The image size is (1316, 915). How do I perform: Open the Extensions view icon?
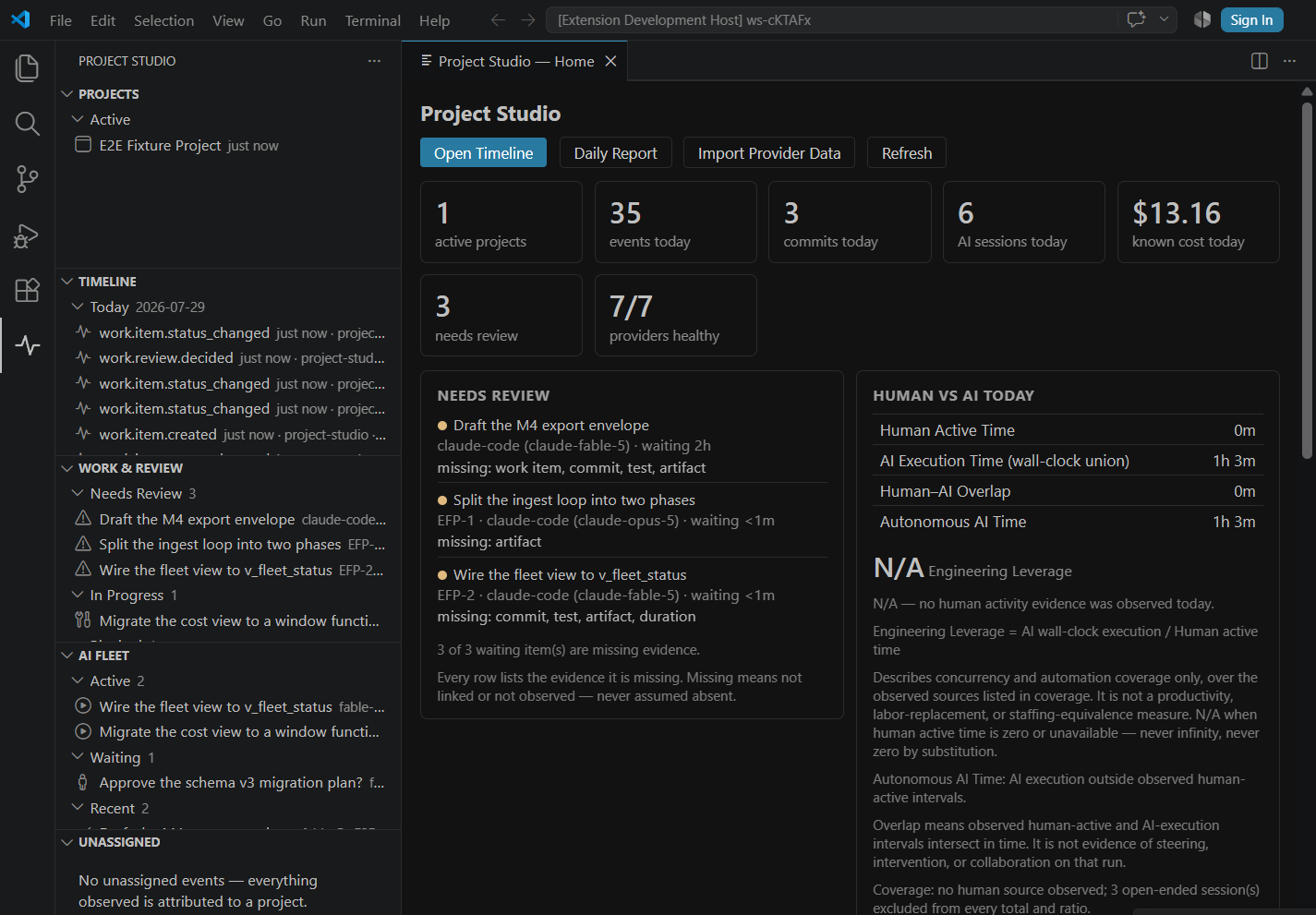pos(28,290)
